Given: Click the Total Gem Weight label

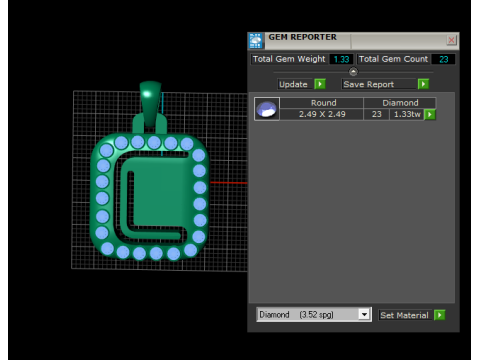Looking at the screenshot, I should point(289,59).
